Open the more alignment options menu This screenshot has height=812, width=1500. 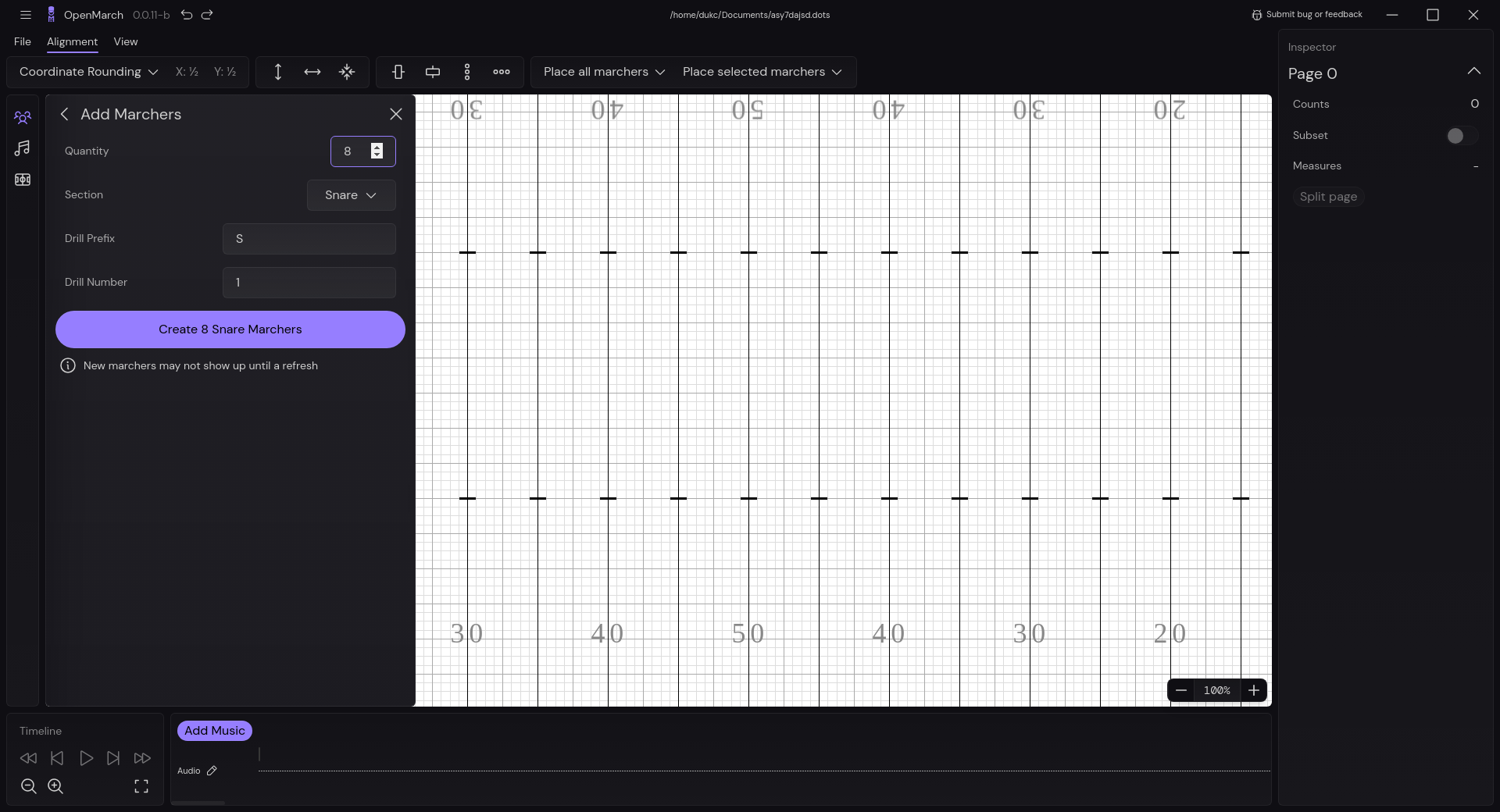(501, 72)
